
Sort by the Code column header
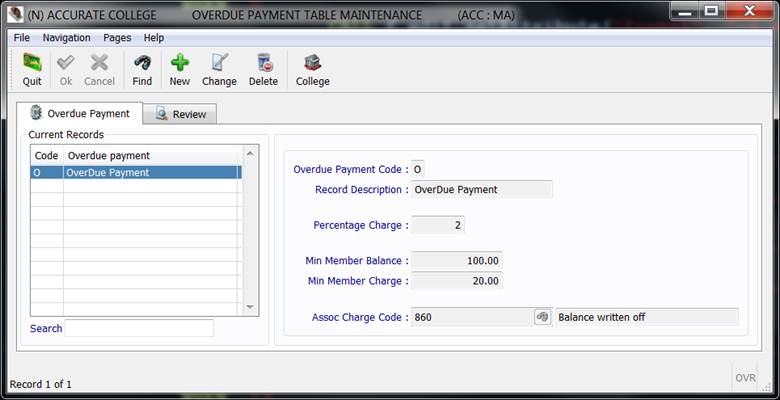click(x=46, y=156)
